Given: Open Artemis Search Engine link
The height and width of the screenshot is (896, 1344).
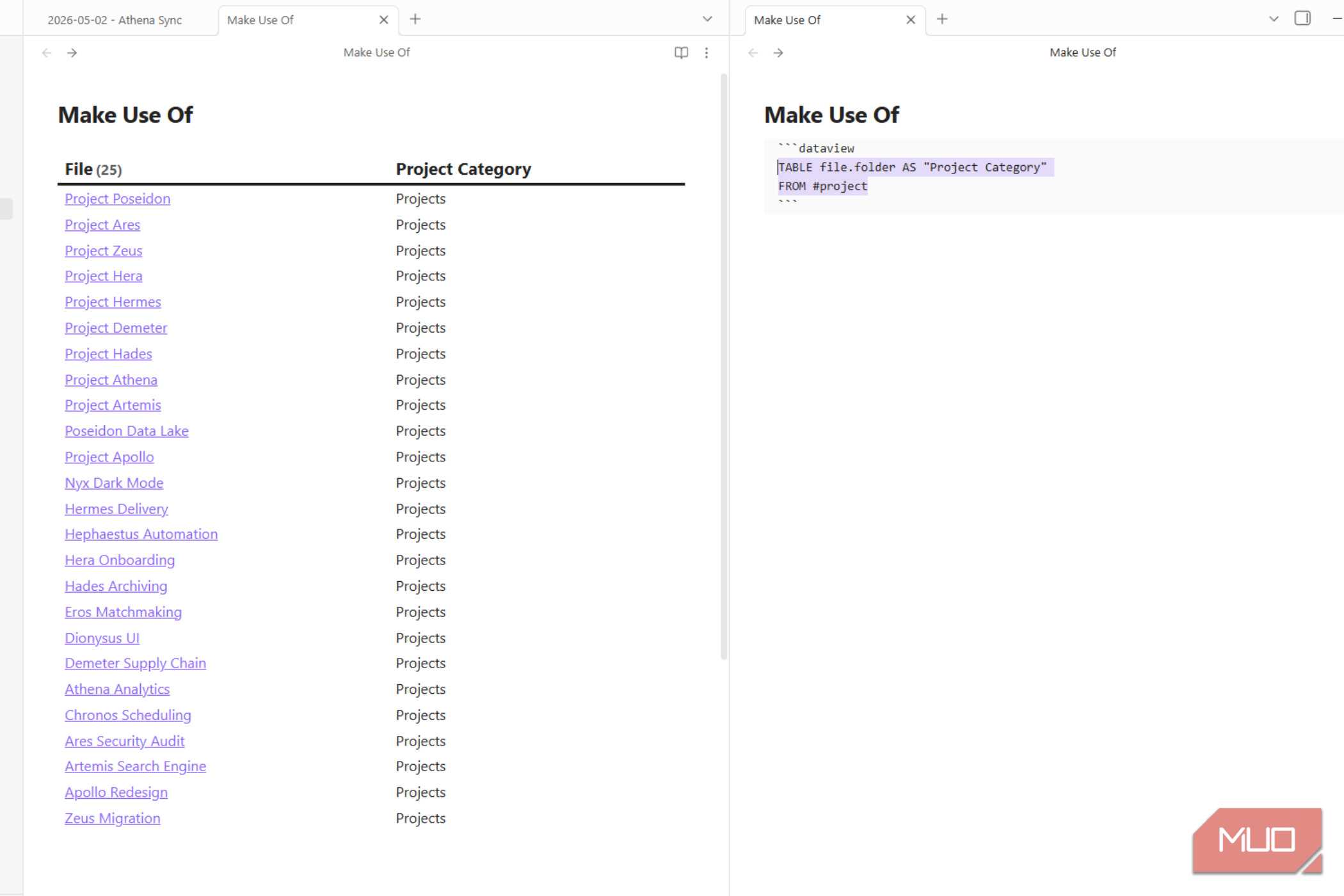Looking at the screenshot, I should click(x=135, y=767).
